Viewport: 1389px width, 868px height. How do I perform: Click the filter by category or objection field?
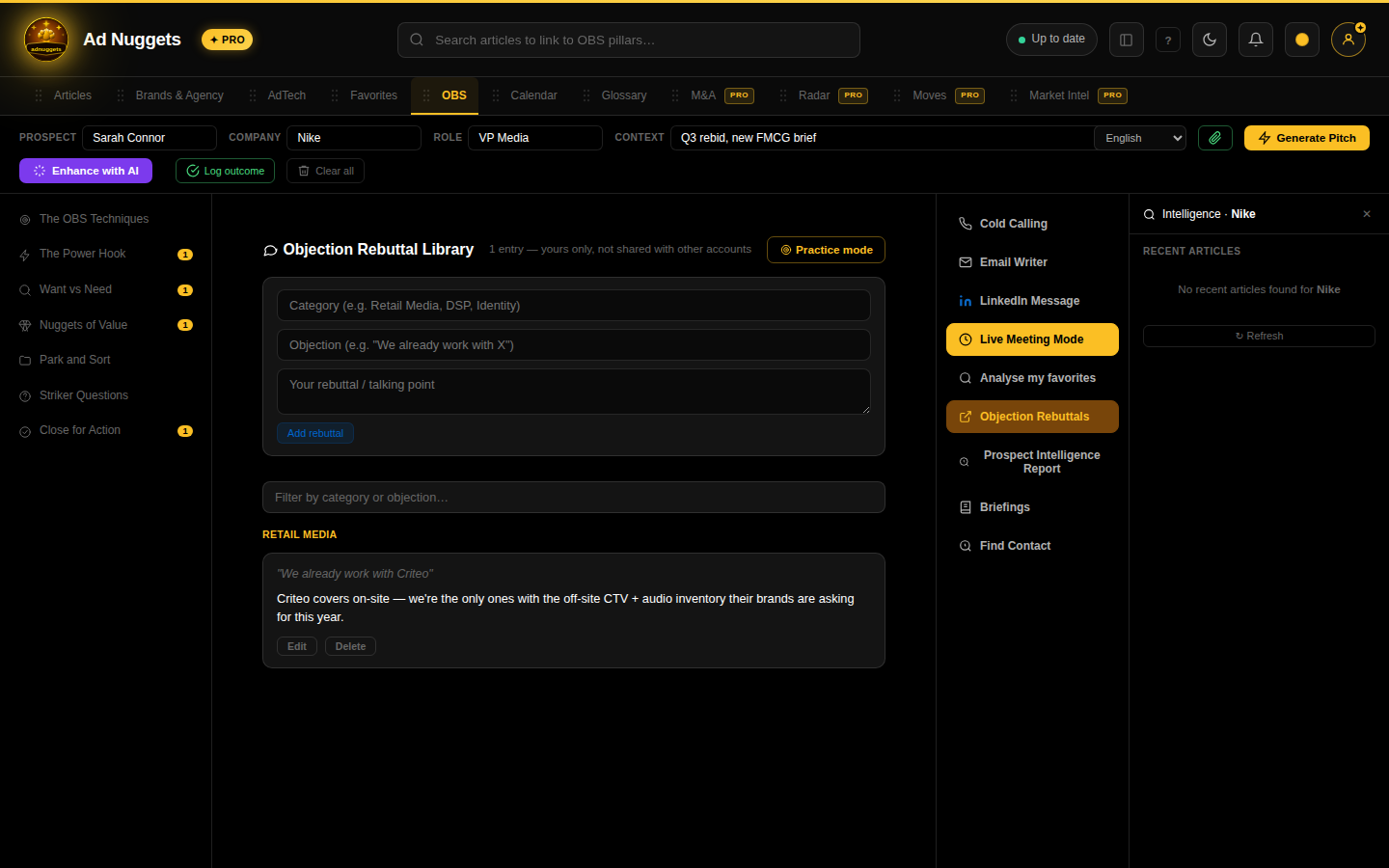point(574,498)
